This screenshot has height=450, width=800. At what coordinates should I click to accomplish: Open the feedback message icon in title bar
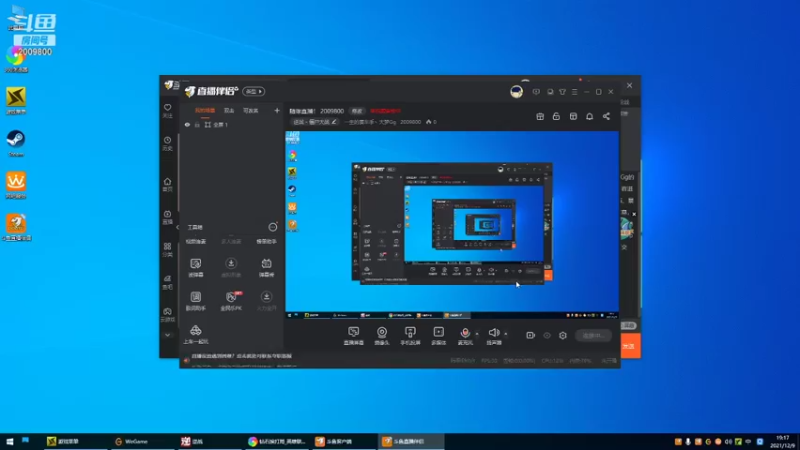(x=536, y=92)
